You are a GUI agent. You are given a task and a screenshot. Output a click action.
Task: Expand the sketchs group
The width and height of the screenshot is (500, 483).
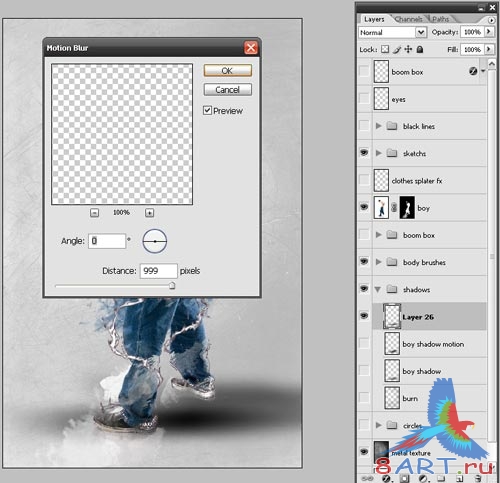pyautogui.click(x=378, y=153)
